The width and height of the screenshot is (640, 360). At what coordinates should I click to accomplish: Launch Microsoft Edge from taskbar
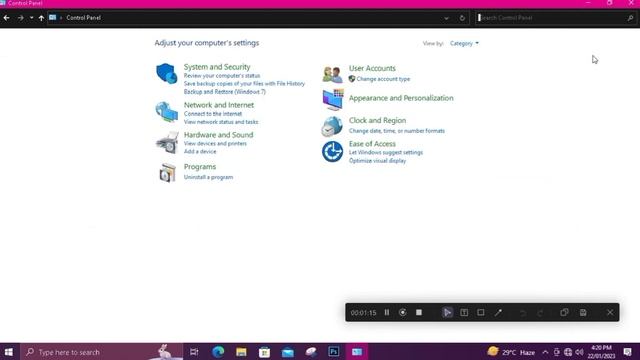tap(218, 352)
